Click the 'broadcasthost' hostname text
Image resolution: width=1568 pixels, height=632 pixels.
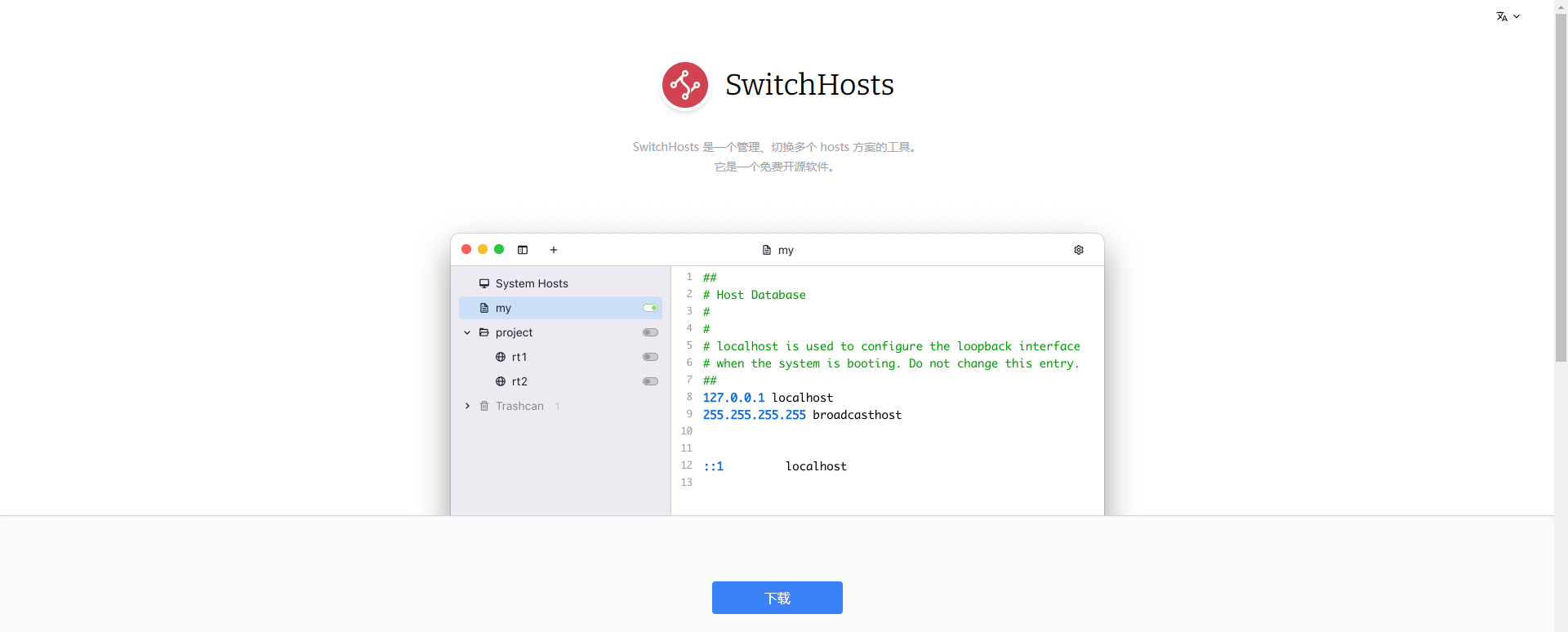click(x=857, y=415)
